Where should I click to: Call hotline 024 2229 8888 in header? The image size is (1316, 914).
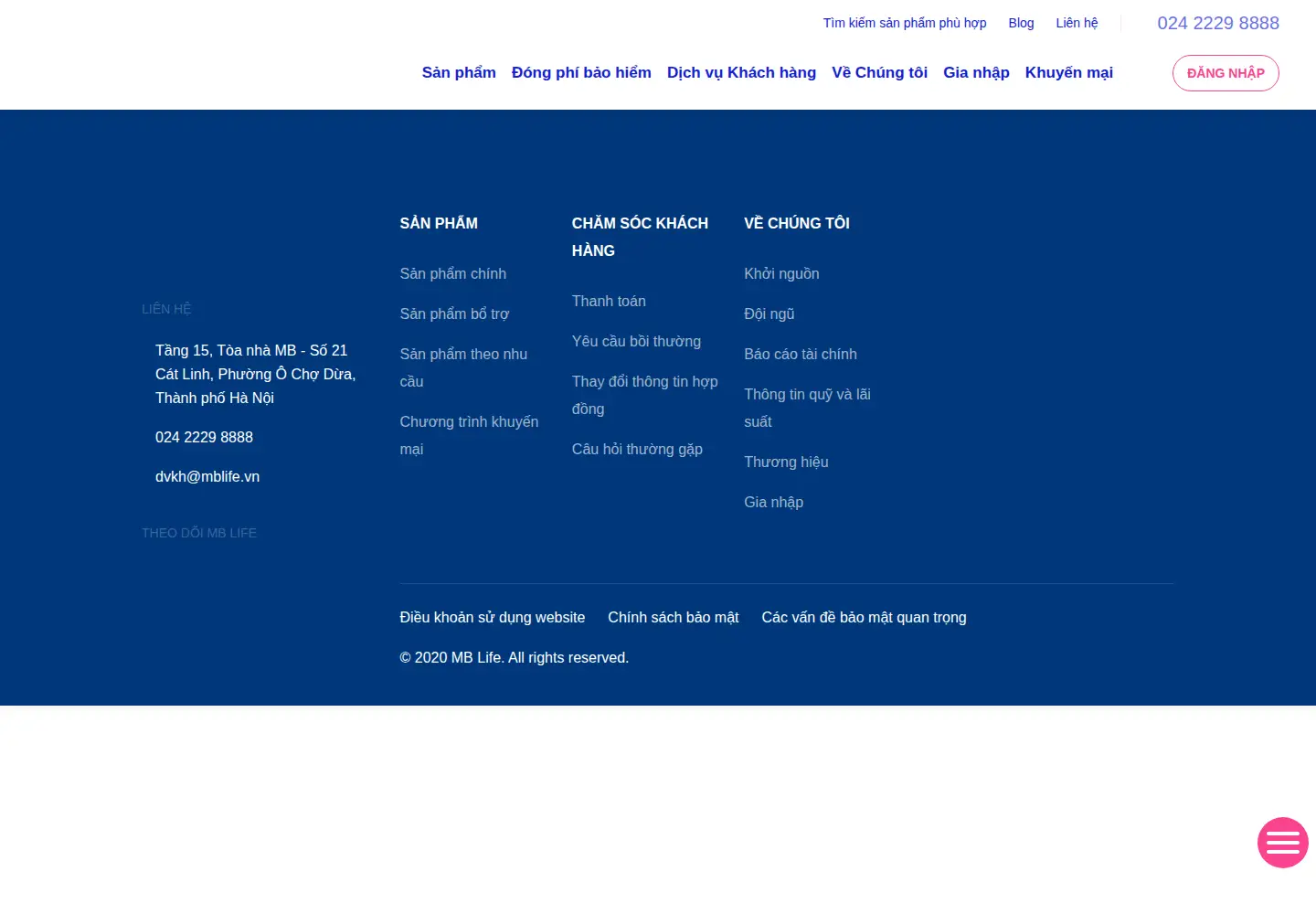coord(1218,23)
